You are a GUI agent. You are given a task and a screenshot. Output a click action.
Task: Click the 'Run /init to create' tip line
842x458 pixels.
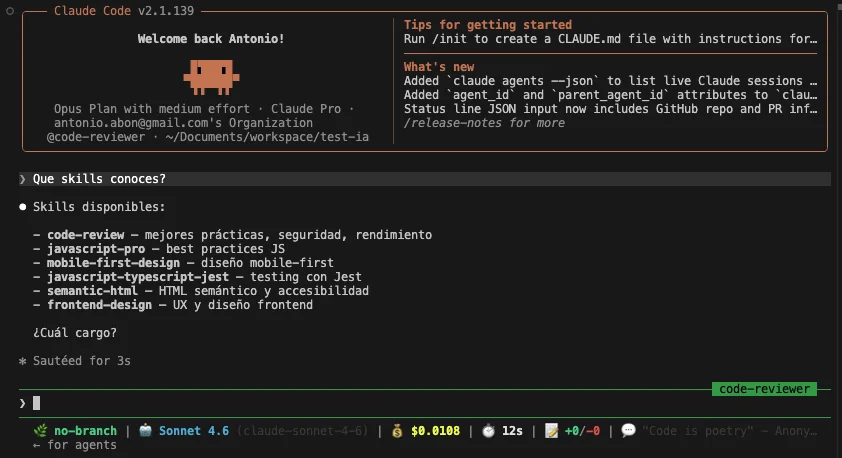pos(611,39)
